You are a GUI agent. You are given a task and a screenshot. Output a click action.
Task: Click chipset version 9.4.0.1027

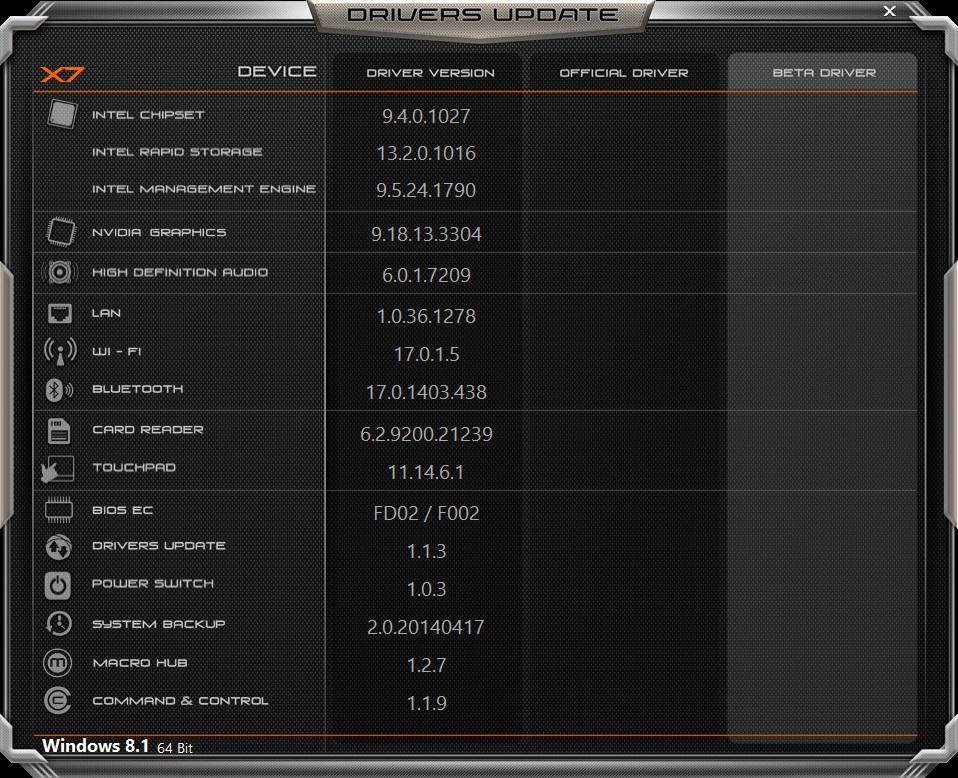pyautogui.click(x=426, y=116)
